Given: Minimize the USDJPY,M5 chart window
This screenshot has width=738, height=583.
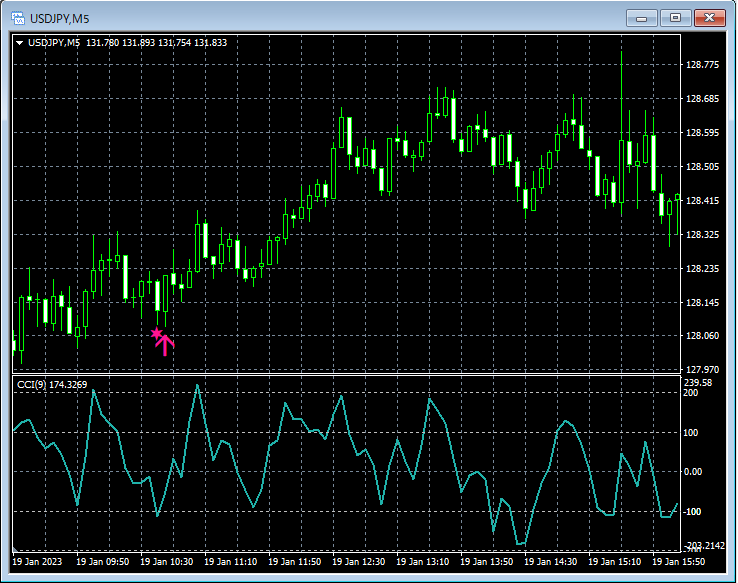Looking at the screenshot, I should pos(642,18).
